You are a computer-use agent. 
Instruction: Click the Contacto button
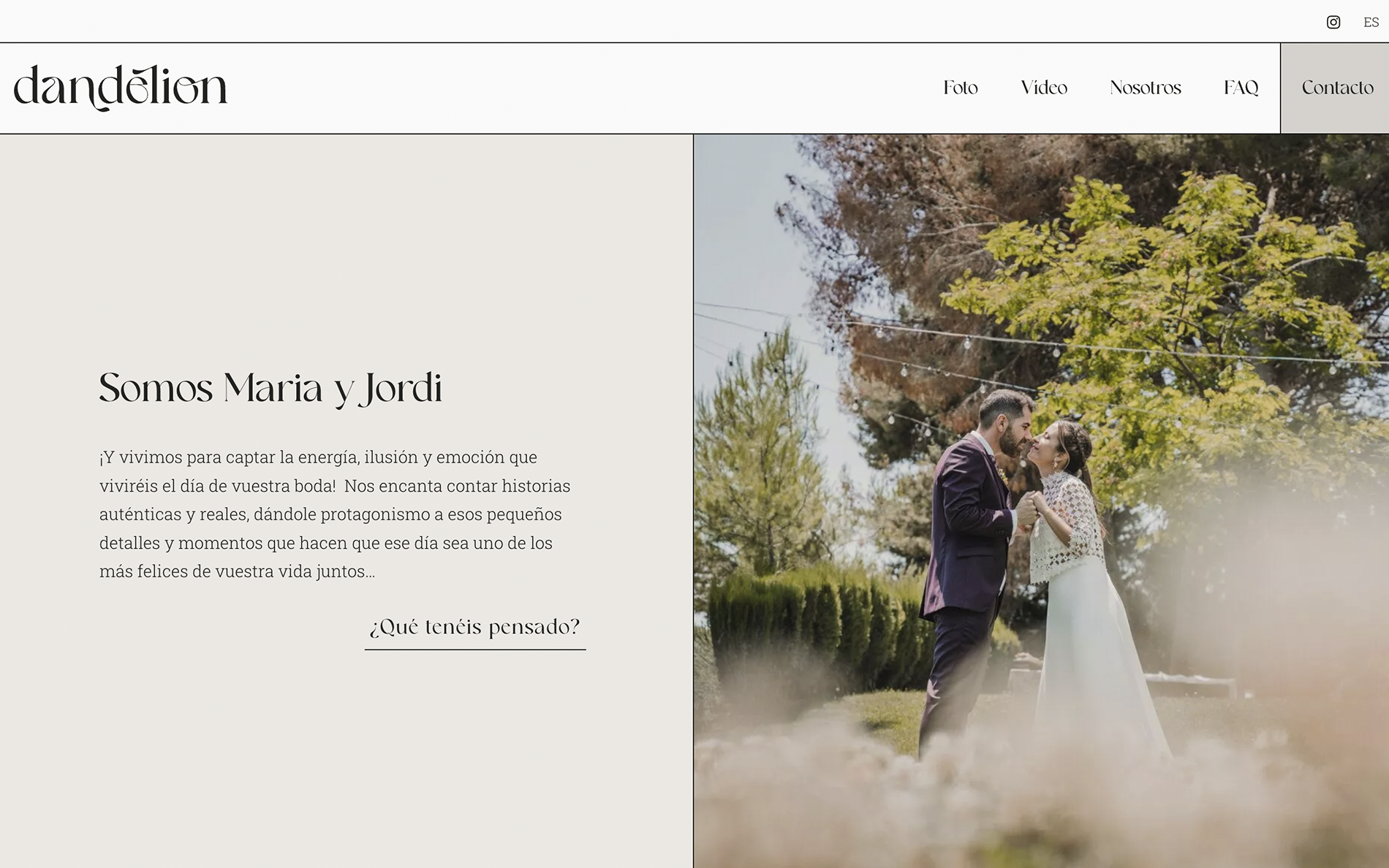coord(1335,88)
